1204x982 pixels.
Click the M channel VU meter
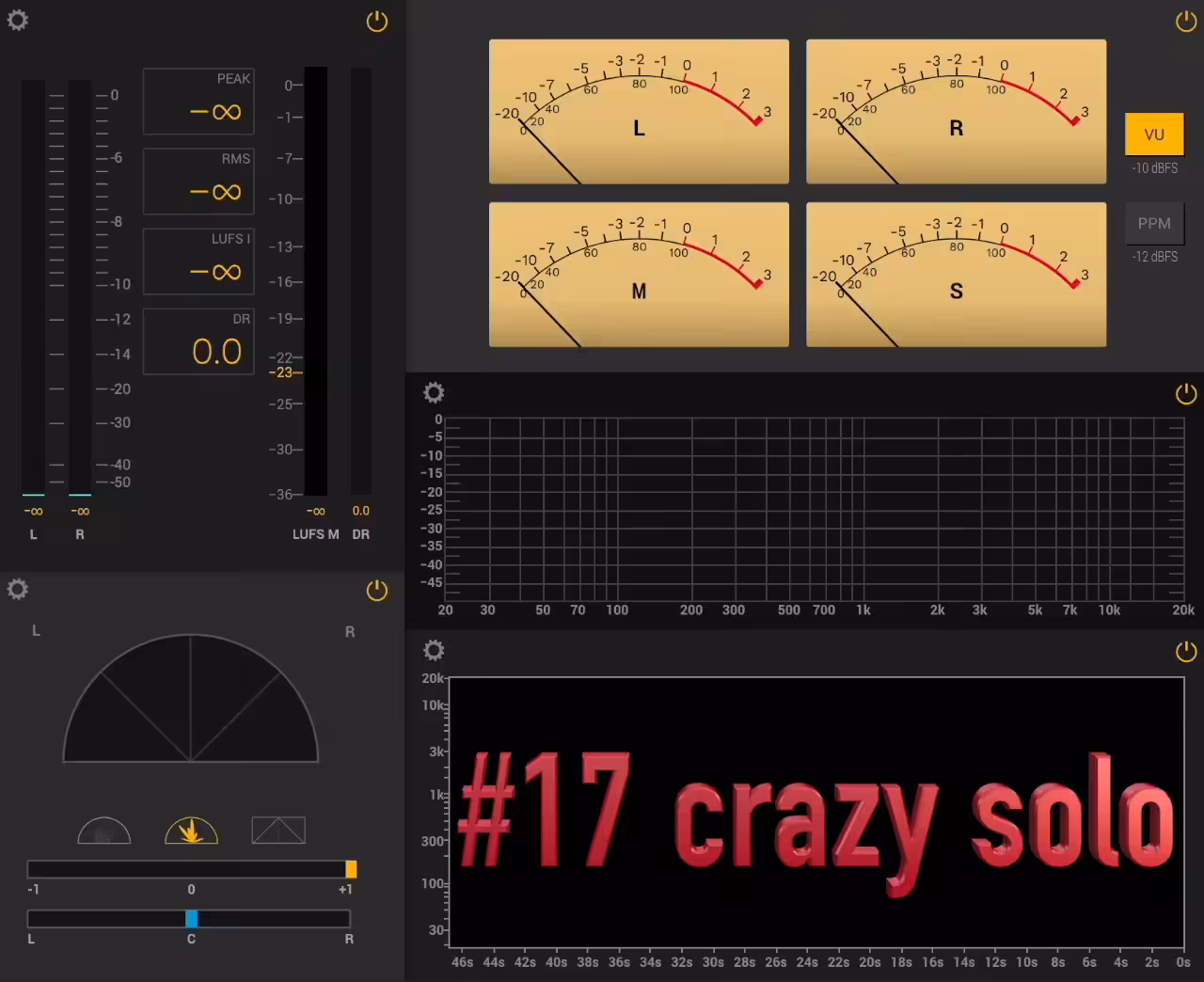click(x=639, y=275)
